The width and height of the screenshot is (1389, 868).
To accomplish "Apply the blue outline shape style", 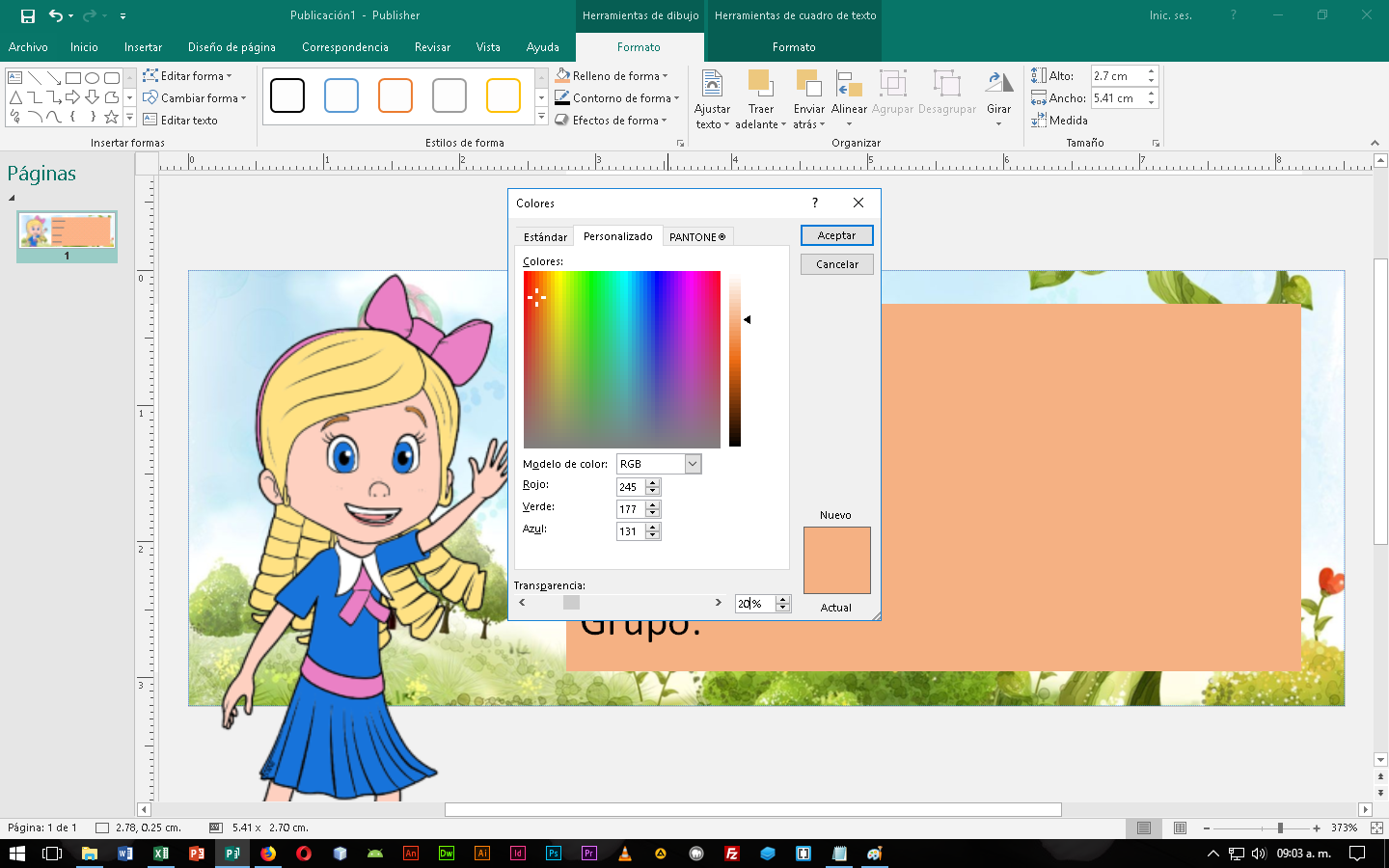I will [x=341, y=95].
